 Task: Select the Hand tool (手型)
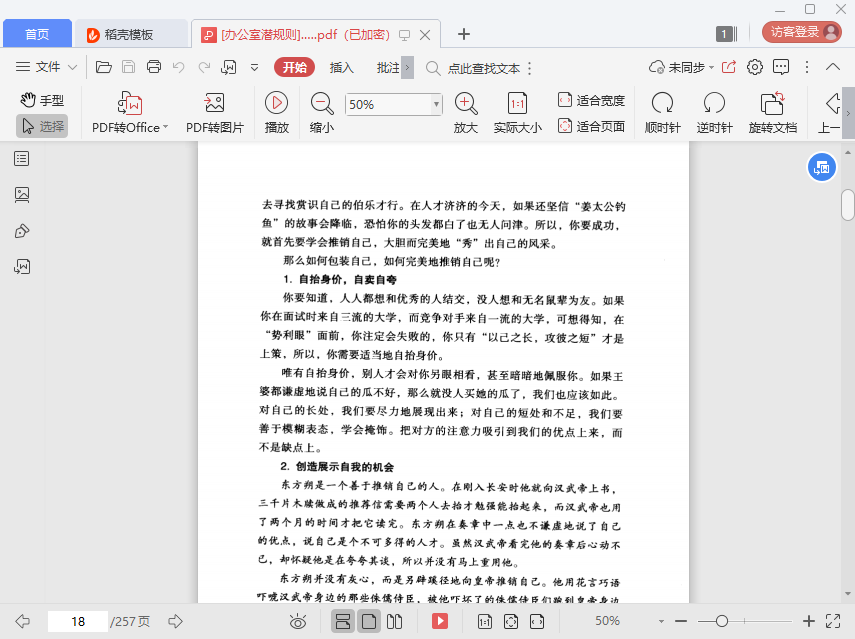click(43, 100)
